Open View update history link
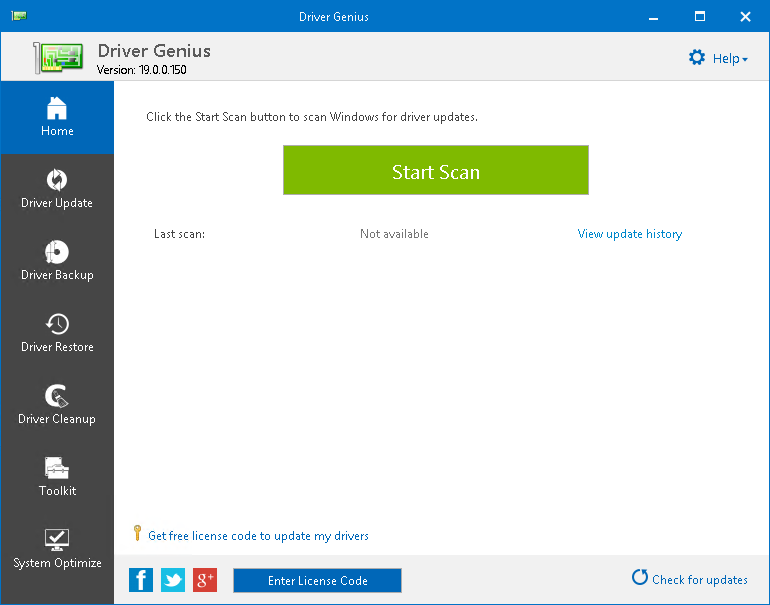770x605 pixels. click(630, 234)
